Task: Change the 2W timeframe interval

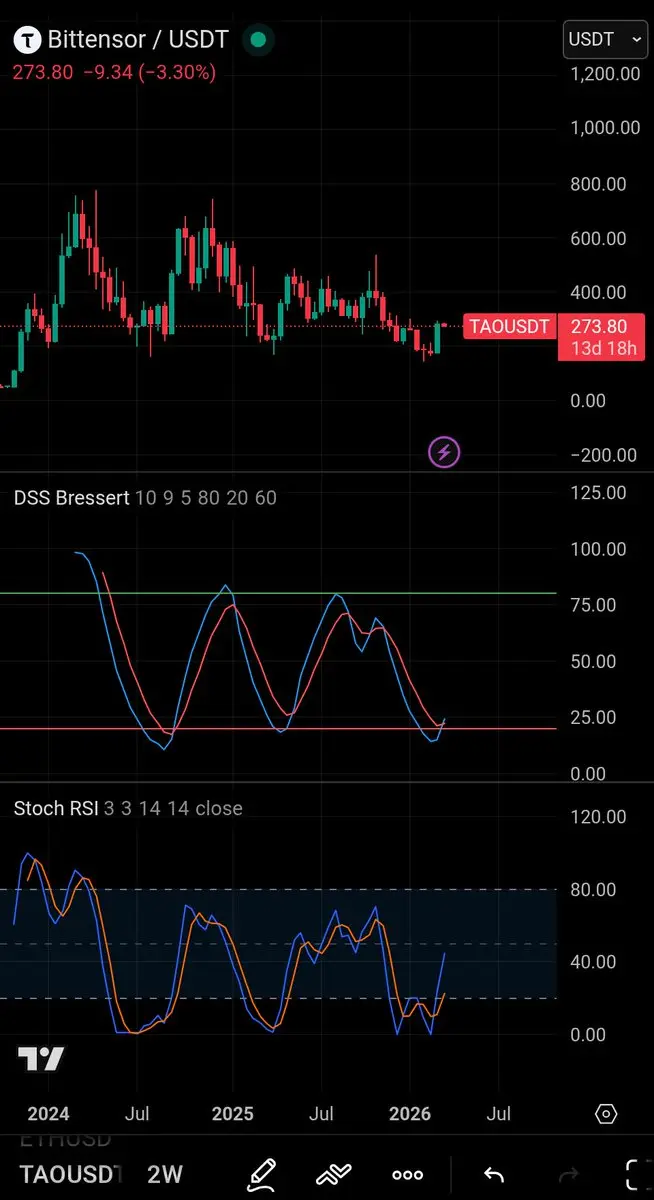Action: click(x=165, y=1174)
